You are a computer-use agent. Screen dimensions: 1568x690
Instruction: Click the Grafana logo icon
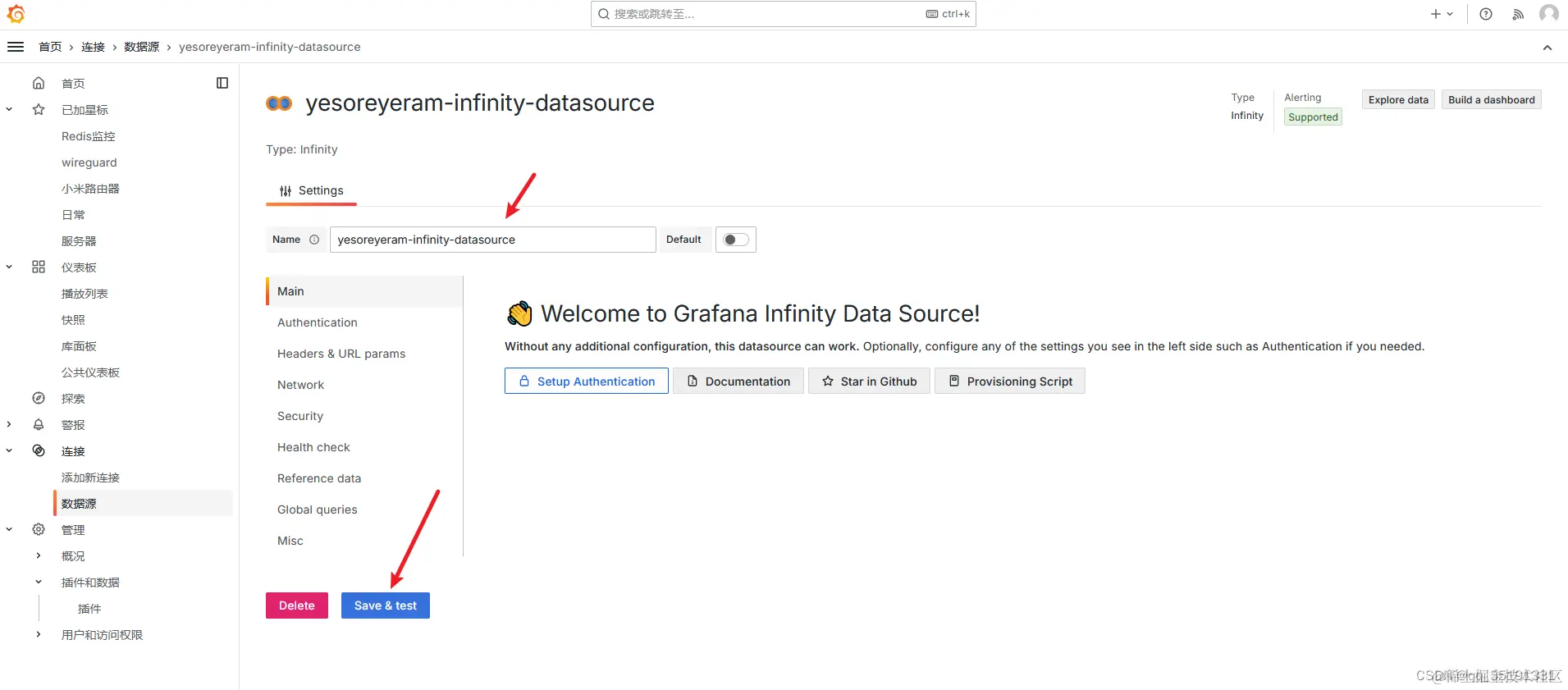[x=16, y=14]
